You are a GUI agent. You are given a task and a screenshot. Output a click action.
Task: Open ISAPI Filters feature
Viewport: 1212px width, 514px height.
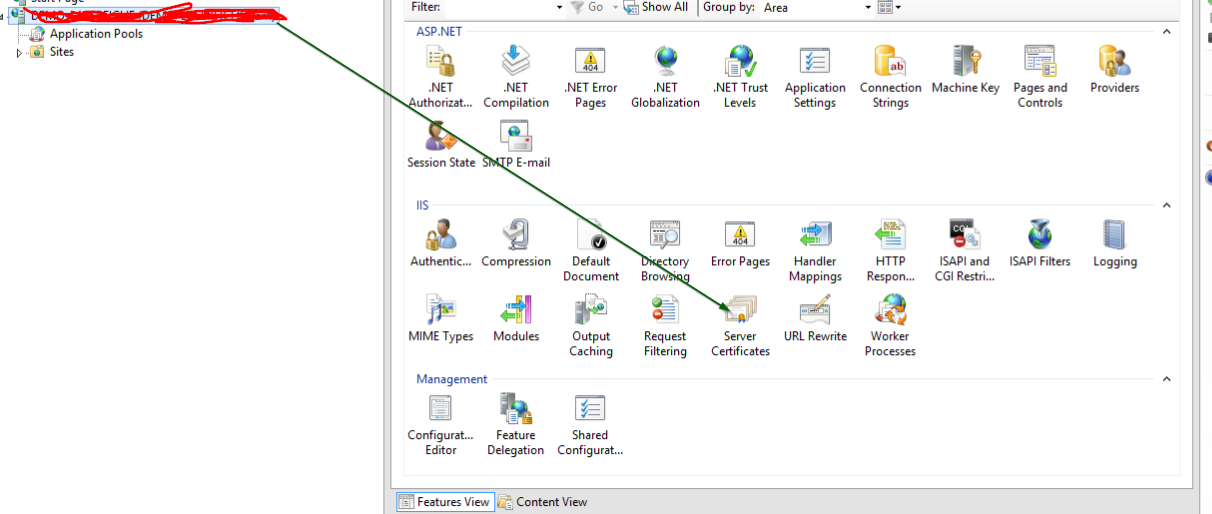coord(1040,244)
